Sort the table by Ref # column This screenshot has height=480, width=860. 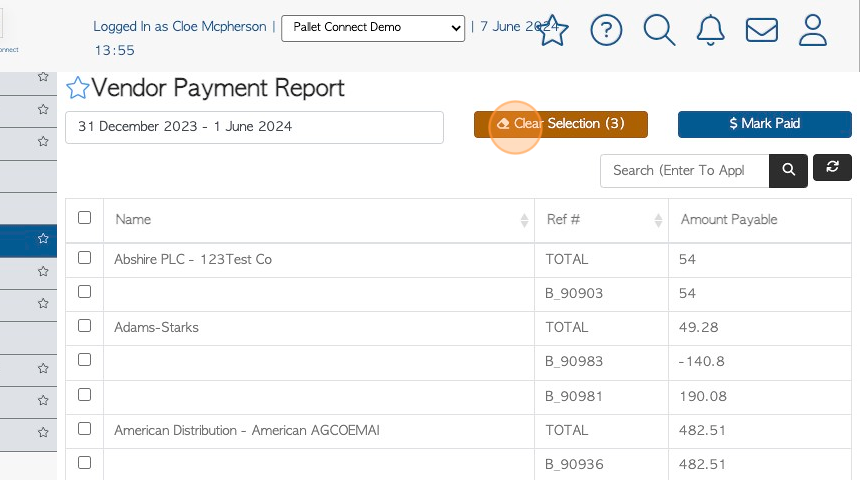602,220
